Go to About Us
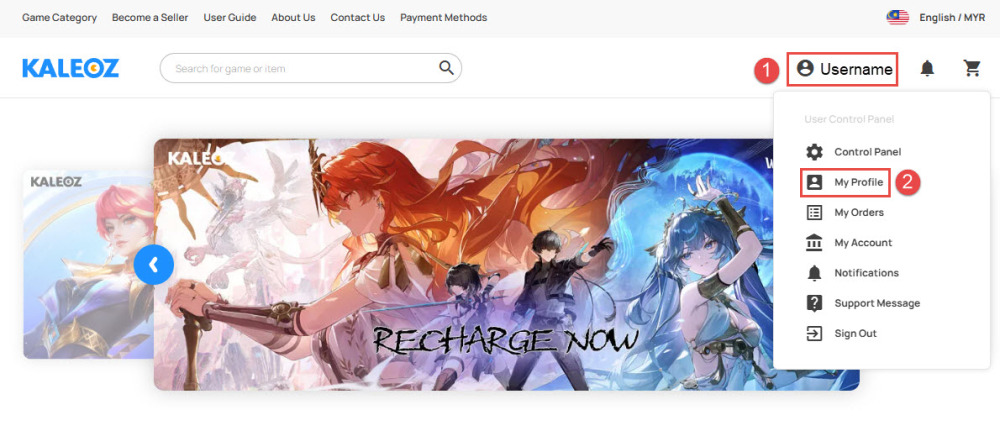 click(x=293, y=18)
